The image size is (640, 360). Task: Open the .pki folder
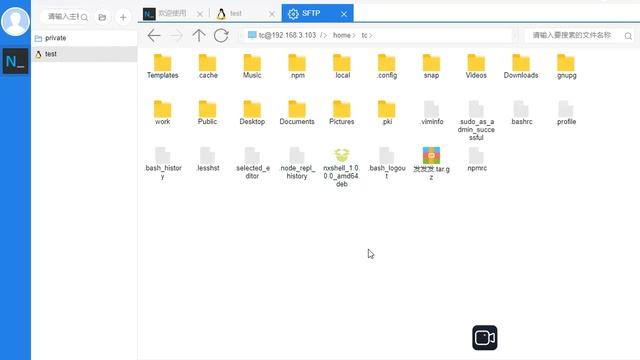point(387,113)
